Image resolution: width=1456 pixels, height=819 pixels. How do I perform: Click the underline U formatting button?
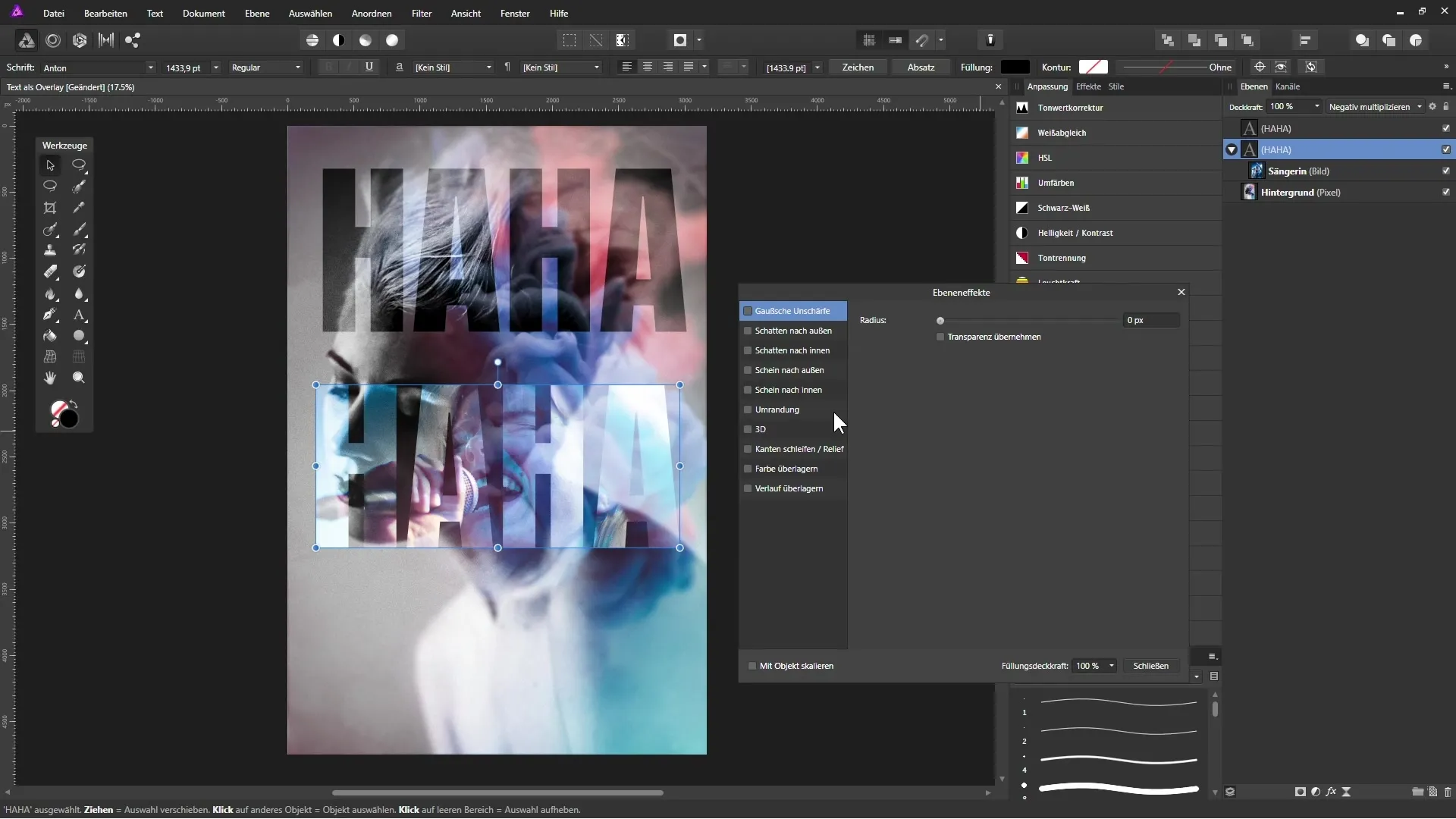[x=369, y=67]
